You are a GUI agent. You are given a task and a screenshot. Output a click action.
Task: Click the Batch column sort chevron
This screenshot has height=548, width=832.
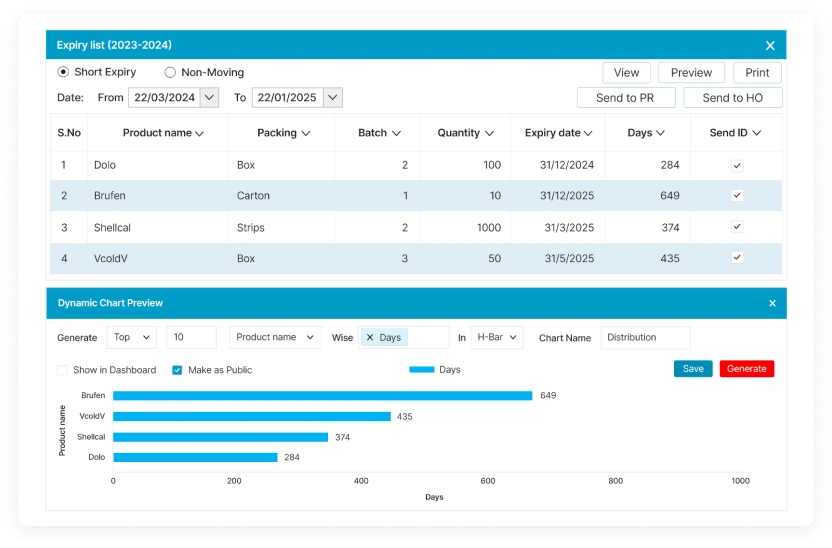click(396, 133)
